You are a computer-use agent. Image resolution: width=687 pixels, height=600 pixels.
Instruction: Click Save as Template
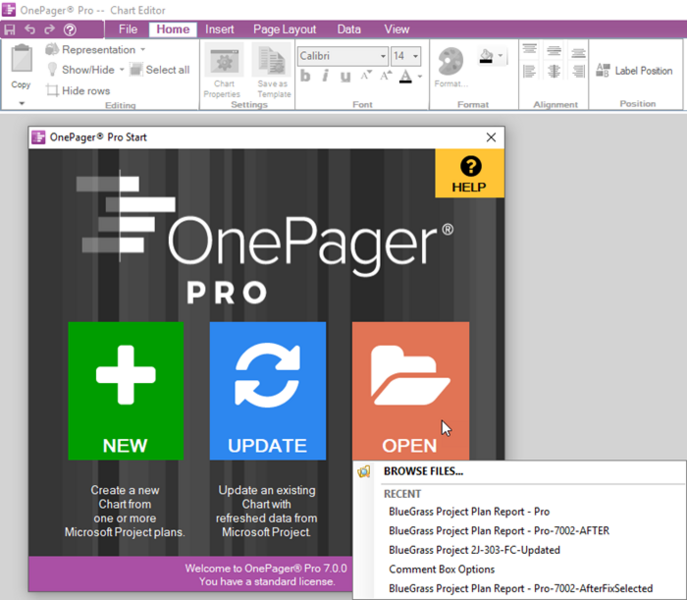[x=273, y=71]
